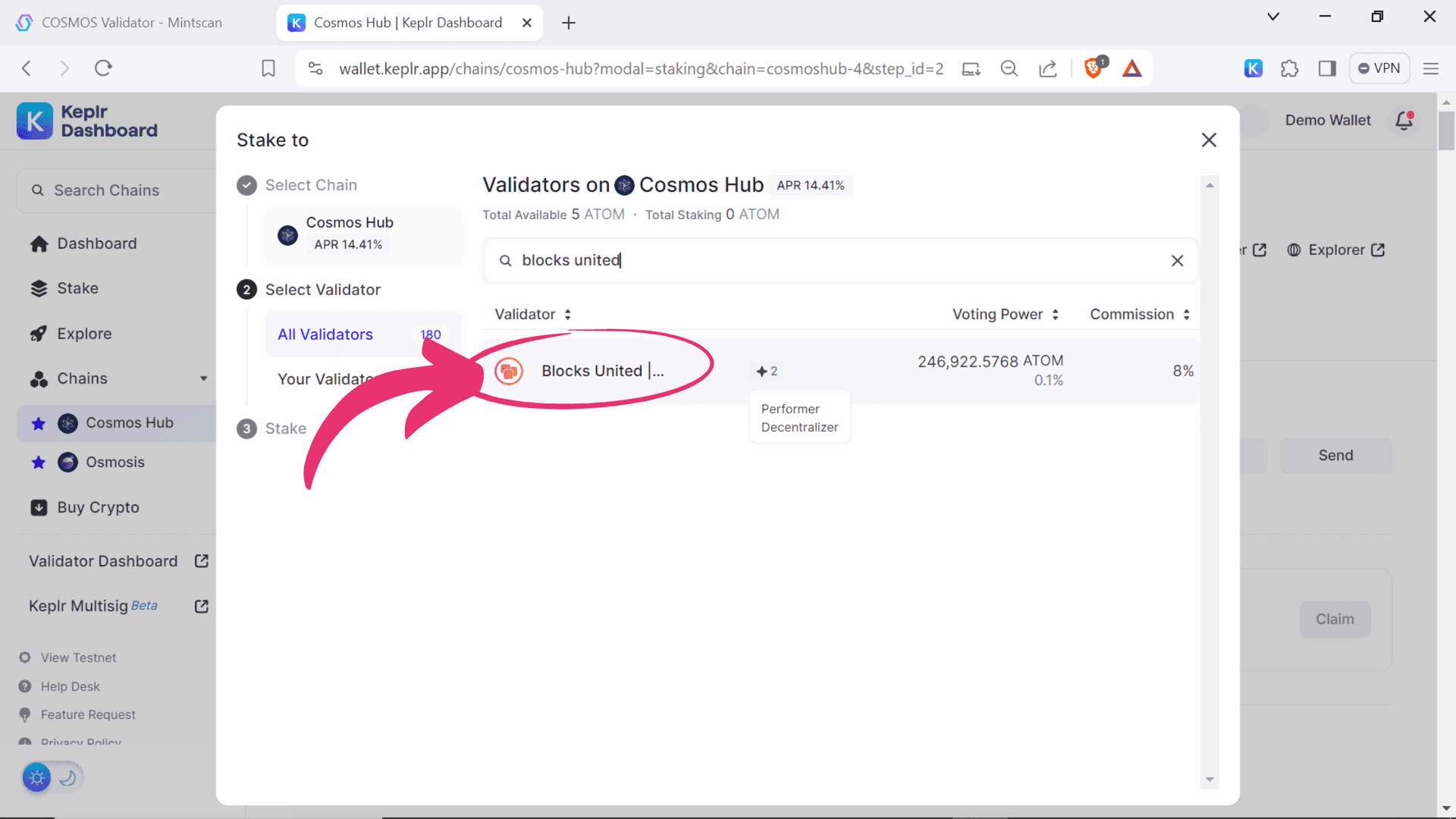1456x819 pixels.
Task: Click the Demo Wallet account
Action: tap(1327, 121)
